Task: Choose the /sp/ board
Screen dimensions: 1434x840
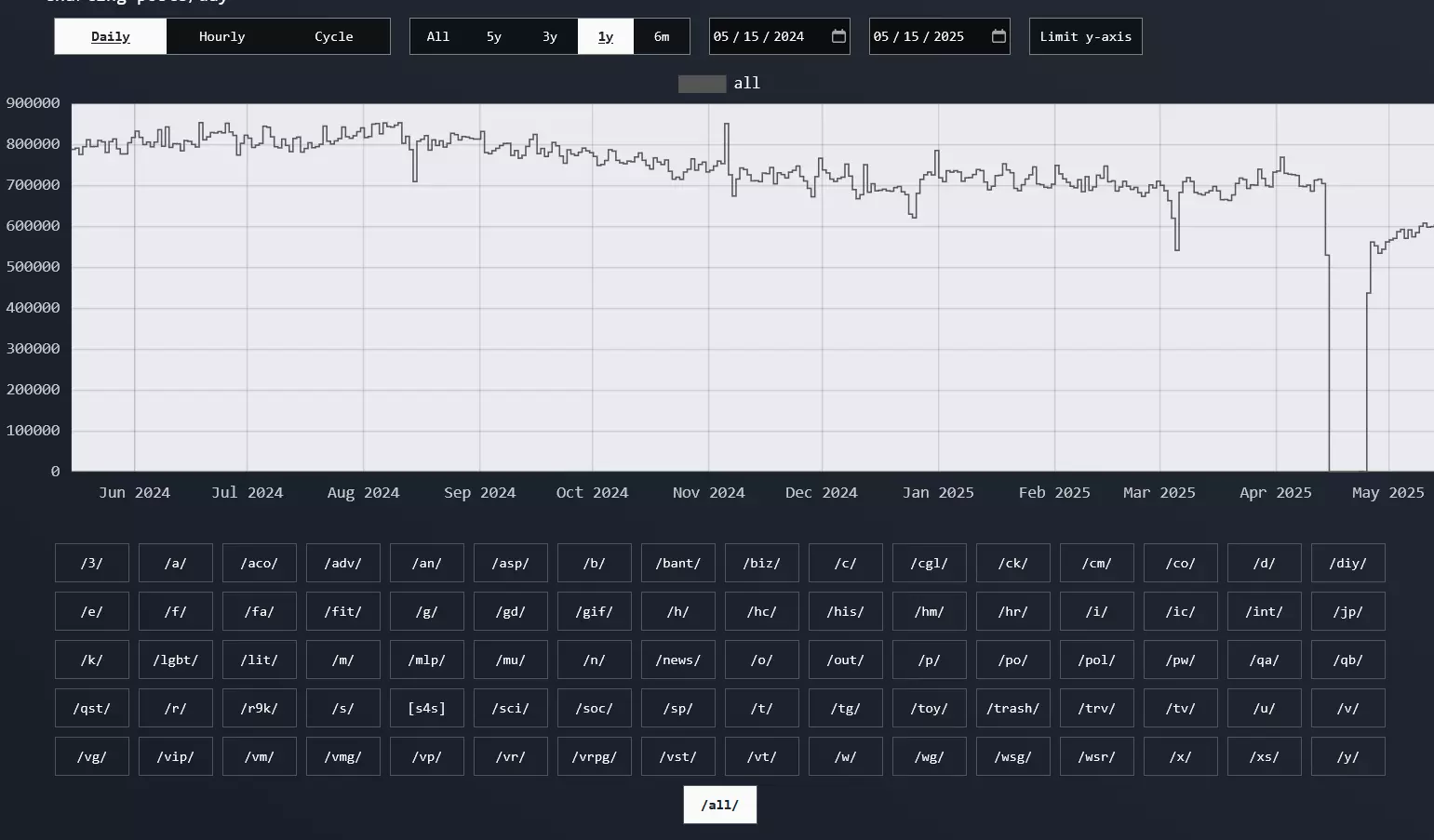Action: [678, 708]
